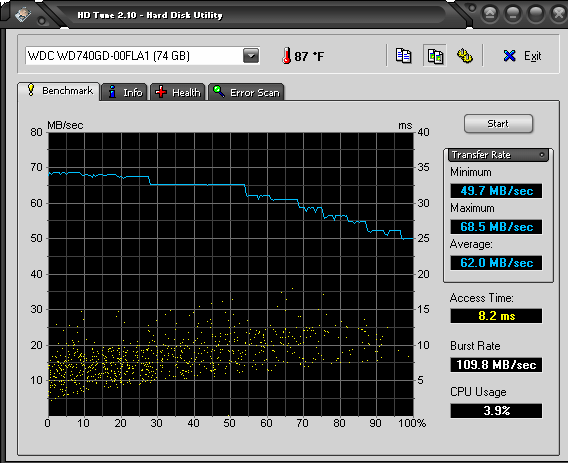This screenshot has width=568, height=464.
Task: Click the lightbulb icon on Benchmark tab
Action: tap(31, 90)
